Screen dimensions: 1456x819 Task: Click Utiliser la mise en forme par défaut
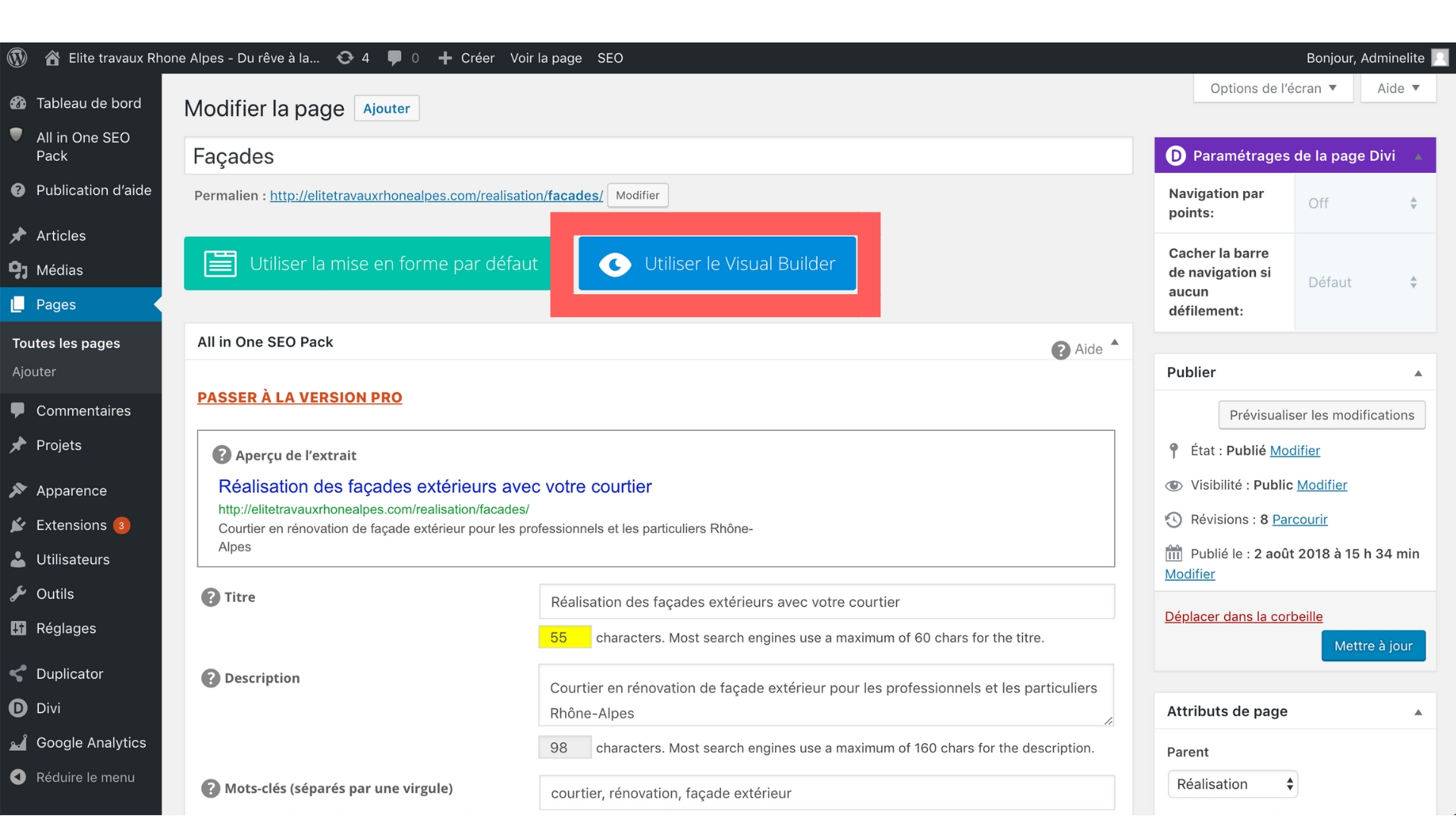tap(367, 263)
